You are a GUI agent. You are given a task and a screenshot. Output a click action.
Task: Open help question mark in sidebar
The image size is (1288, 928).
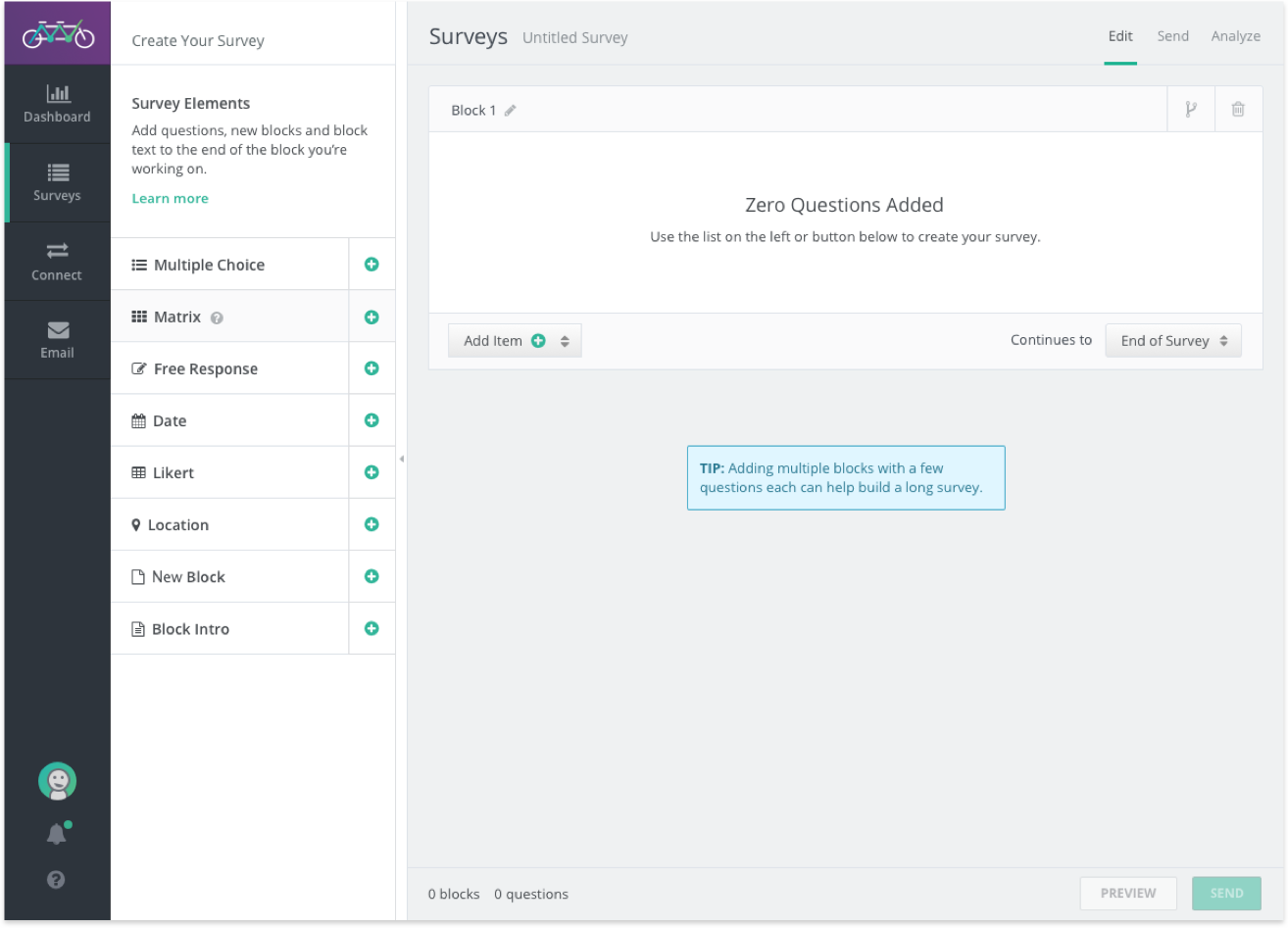point(56,880)
